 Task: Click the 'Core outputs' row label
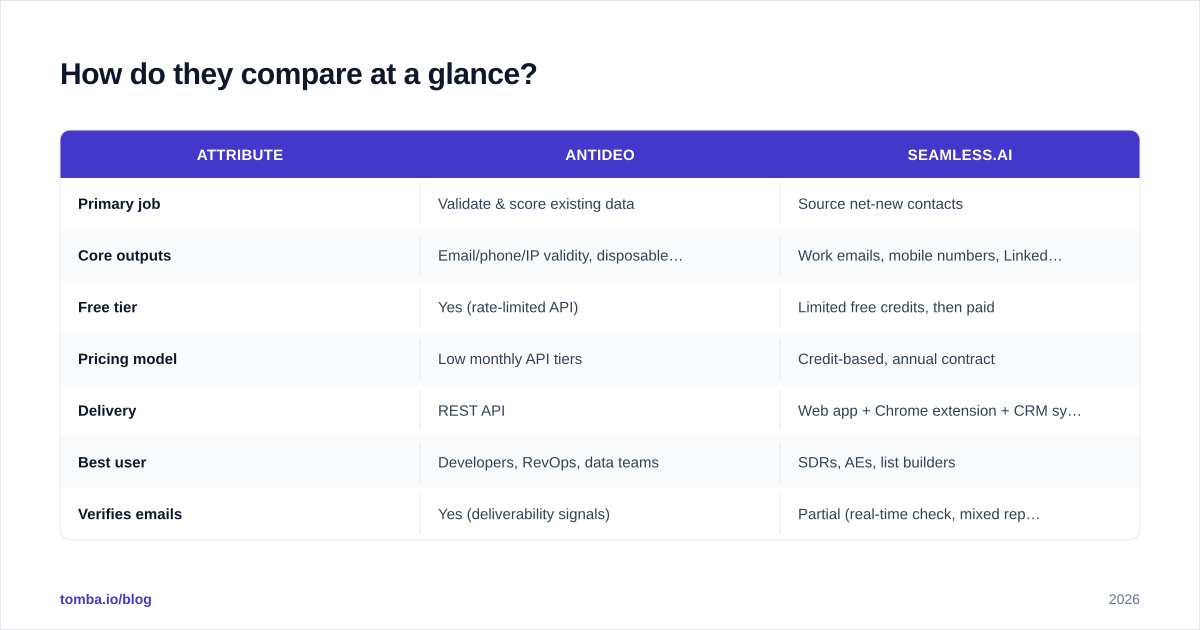pyautogui.click(x=124, y=256)
